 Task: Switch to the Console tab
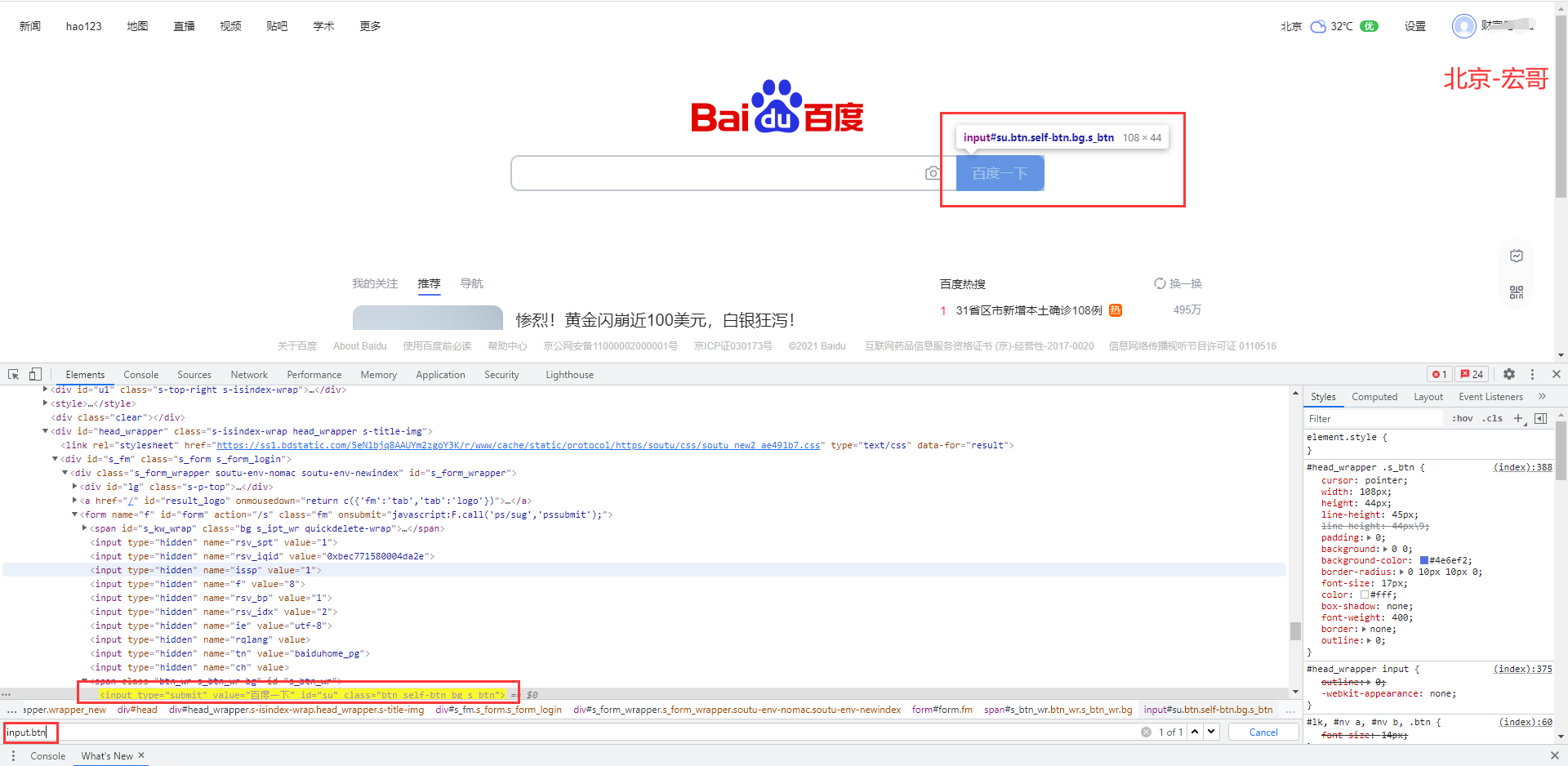tap(141, 375)
